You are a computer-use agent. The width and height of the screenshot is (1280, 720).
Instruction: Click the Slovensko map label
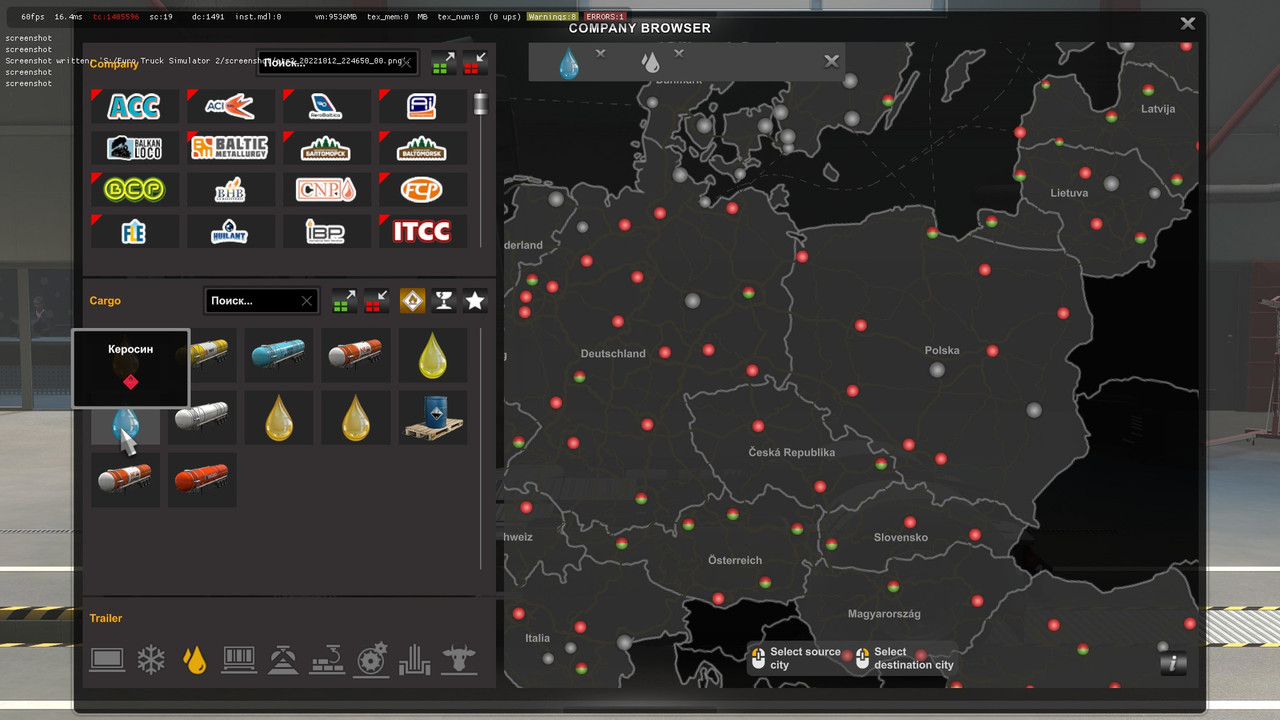click(x=901, y=537)
